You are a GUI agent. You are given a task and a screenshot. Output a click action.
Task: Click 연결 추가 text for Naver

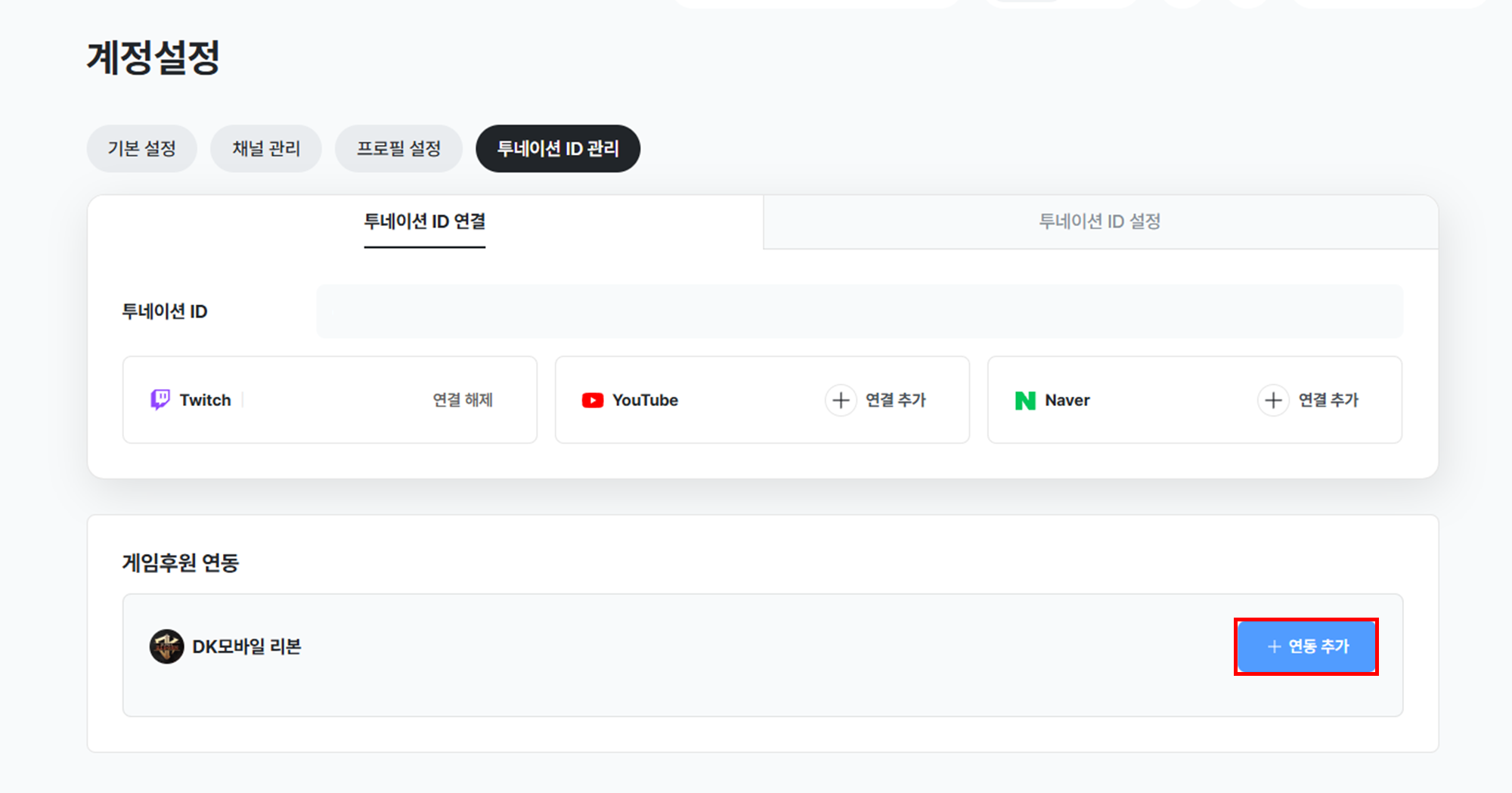1328,400
